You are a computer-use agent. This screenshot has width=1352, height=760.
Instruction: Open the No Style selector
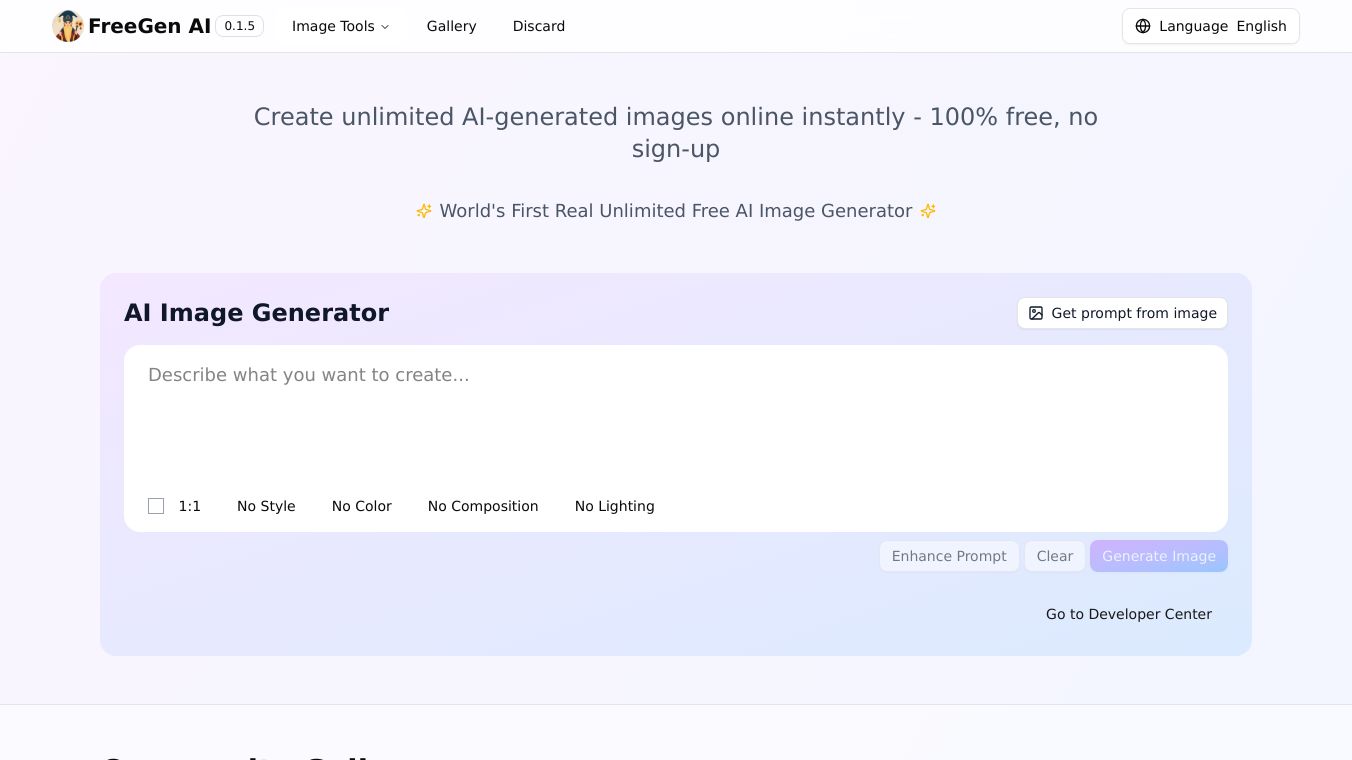pyautogui.click(x=266, y=506)
